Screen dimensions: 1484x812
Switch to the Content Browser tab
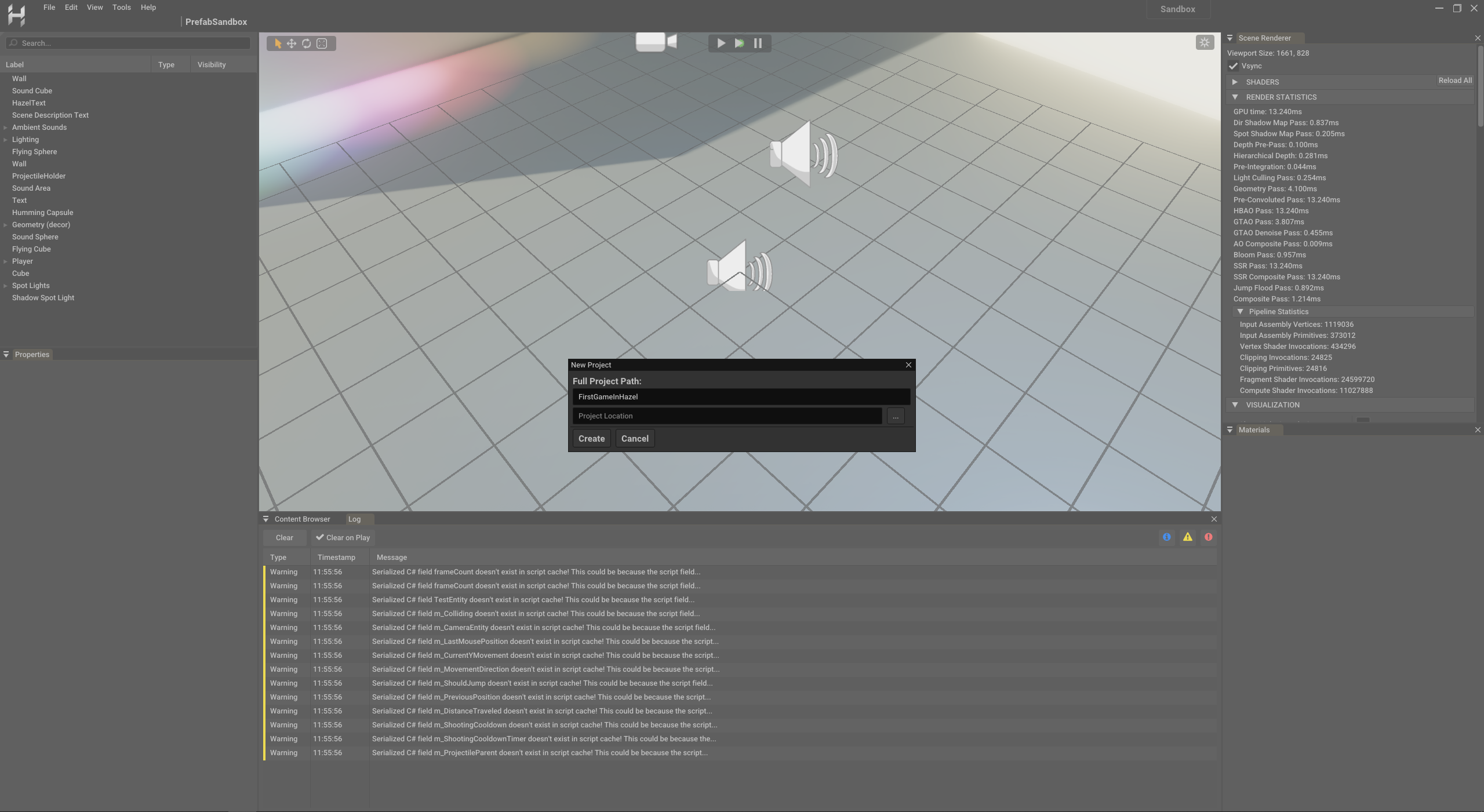coord(301,519)
